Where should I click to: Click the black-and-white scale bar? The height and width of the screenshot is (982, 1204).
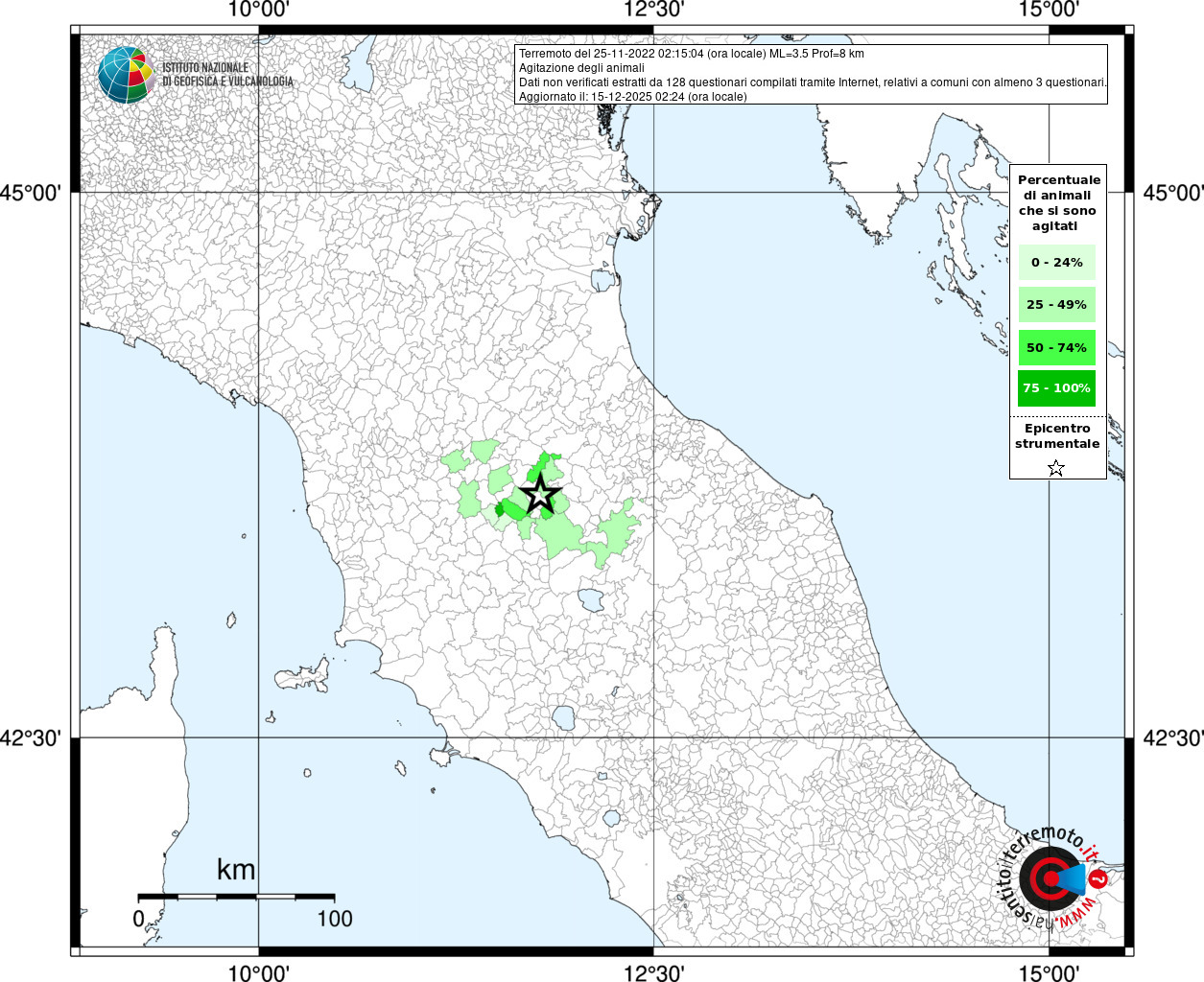[x=236, y=897]
